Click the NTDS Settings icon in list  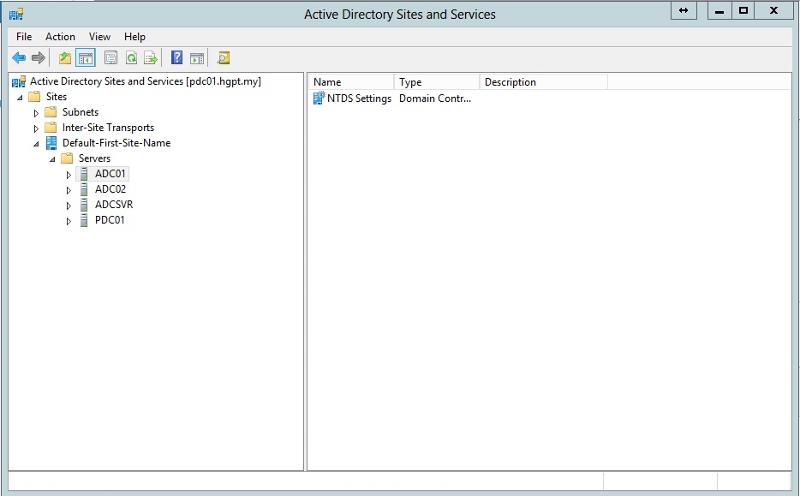318,98
